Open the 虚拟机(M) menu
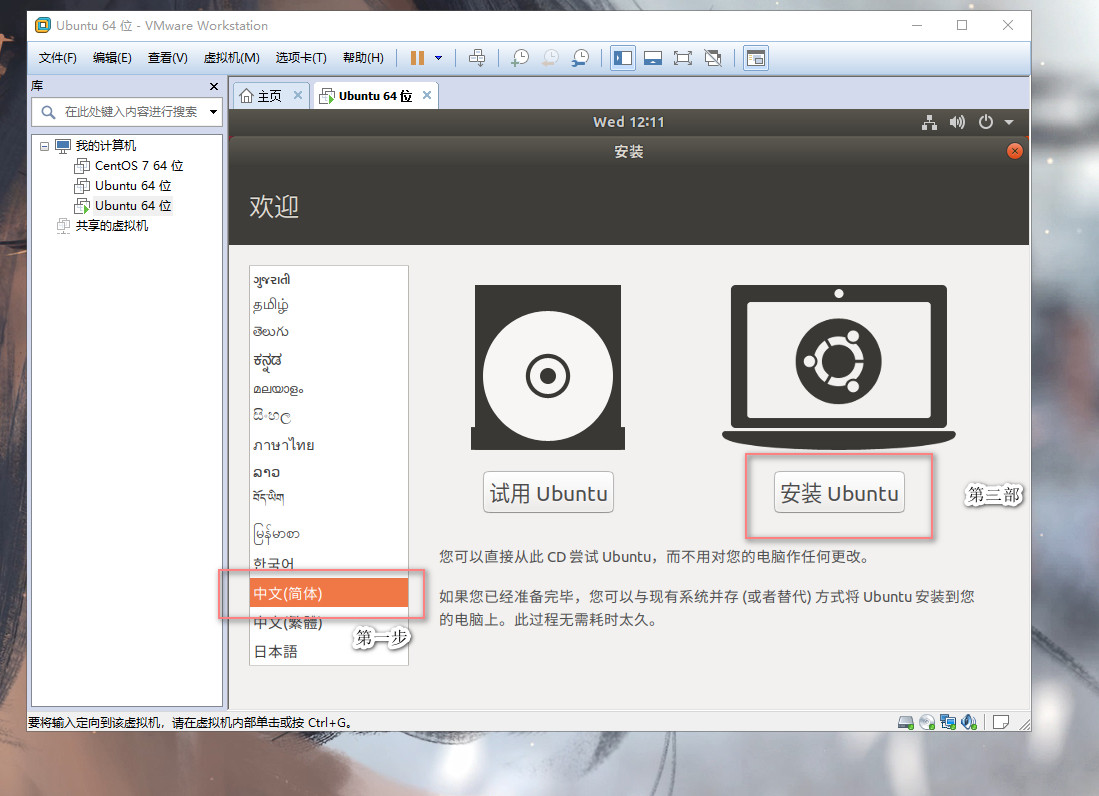Viewport: 1099px width, 796px height. tap(231, 58)
